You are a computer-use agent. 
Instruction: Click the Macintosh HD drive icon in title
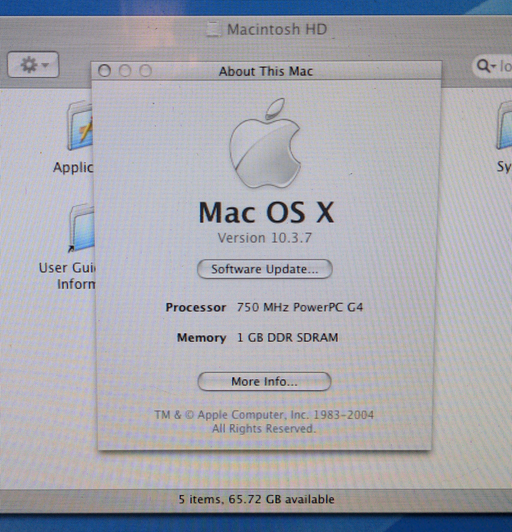point(213,29)
